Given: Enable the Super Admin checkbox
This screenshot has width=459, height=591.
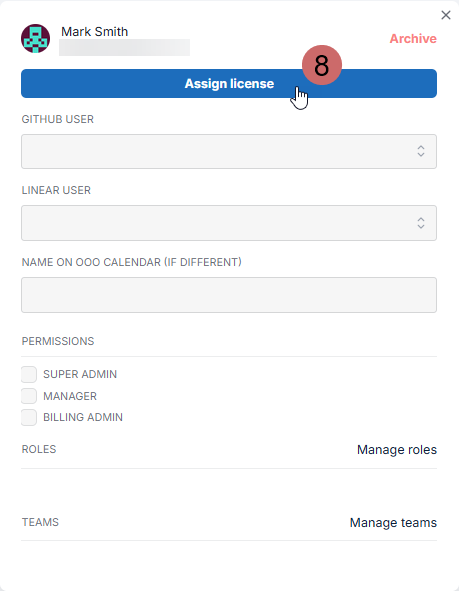Looking at the screenshot, I should click(29, 374).
